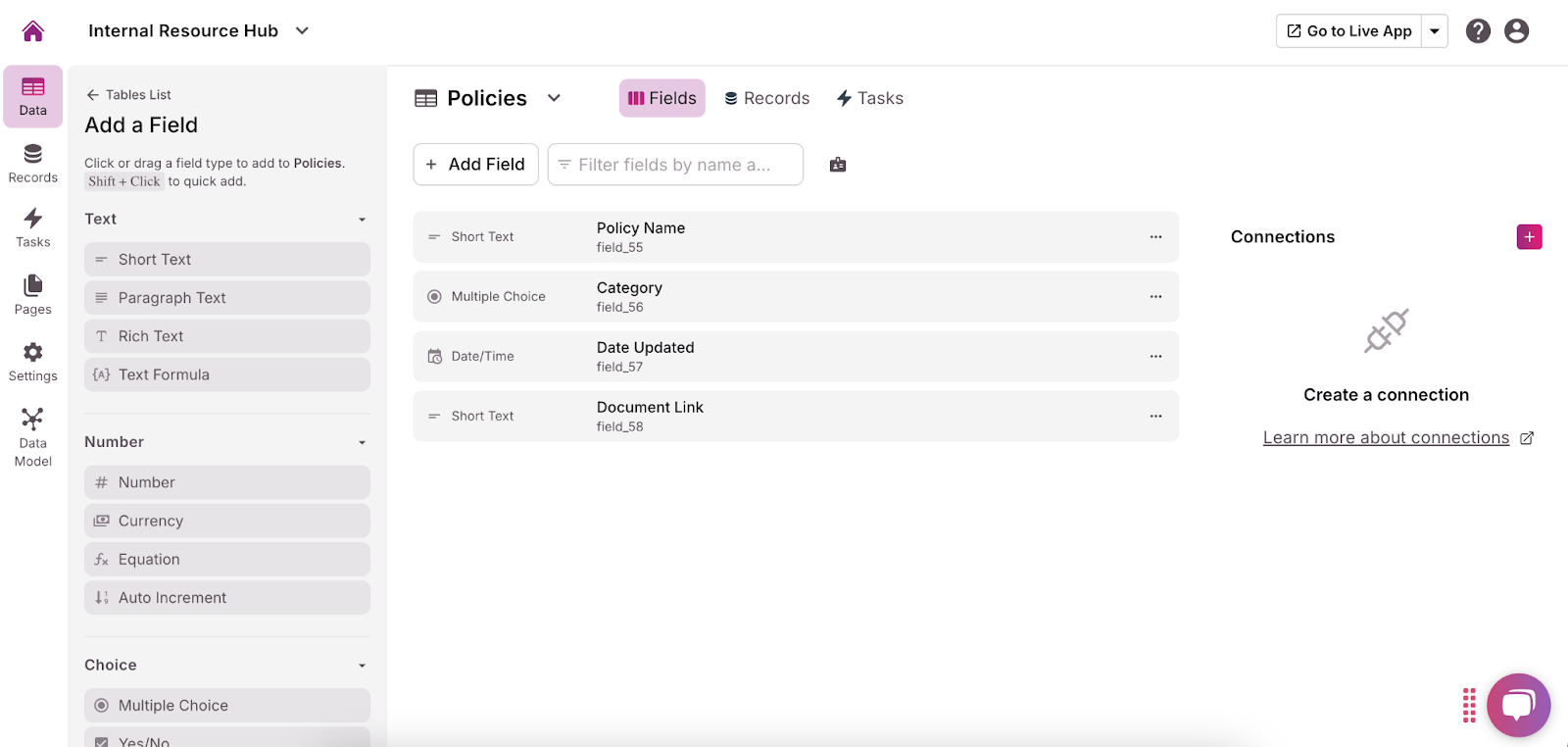Screen dimensions: 1568x747
Task: Open options menu for Policy Name field
Action: coord(1155,237)
